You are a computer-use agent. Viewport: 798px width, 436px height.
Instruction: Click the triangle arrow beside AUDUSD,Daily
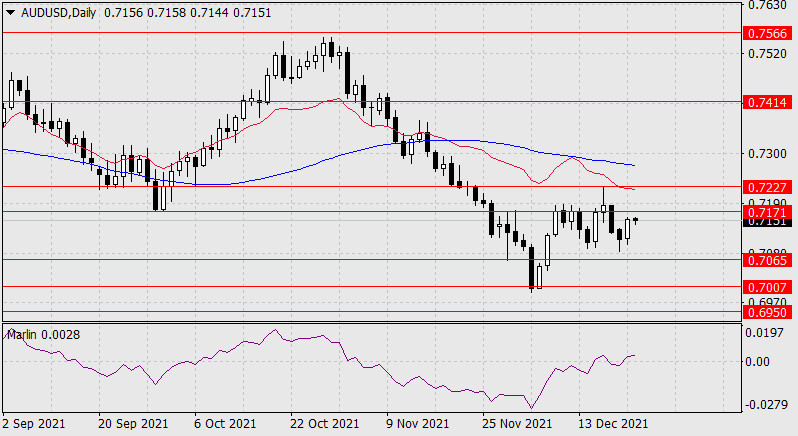point(10,13)
